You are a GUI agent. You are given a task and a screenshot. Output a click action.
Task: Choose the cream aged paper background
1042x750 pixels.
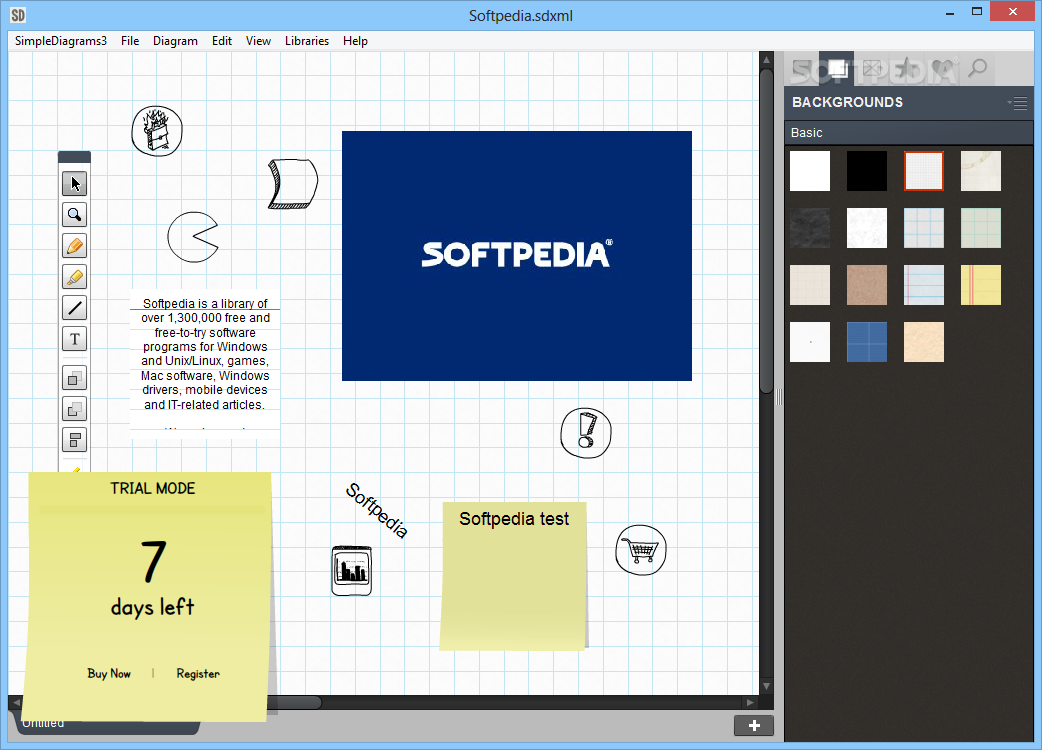click(981, 171)
